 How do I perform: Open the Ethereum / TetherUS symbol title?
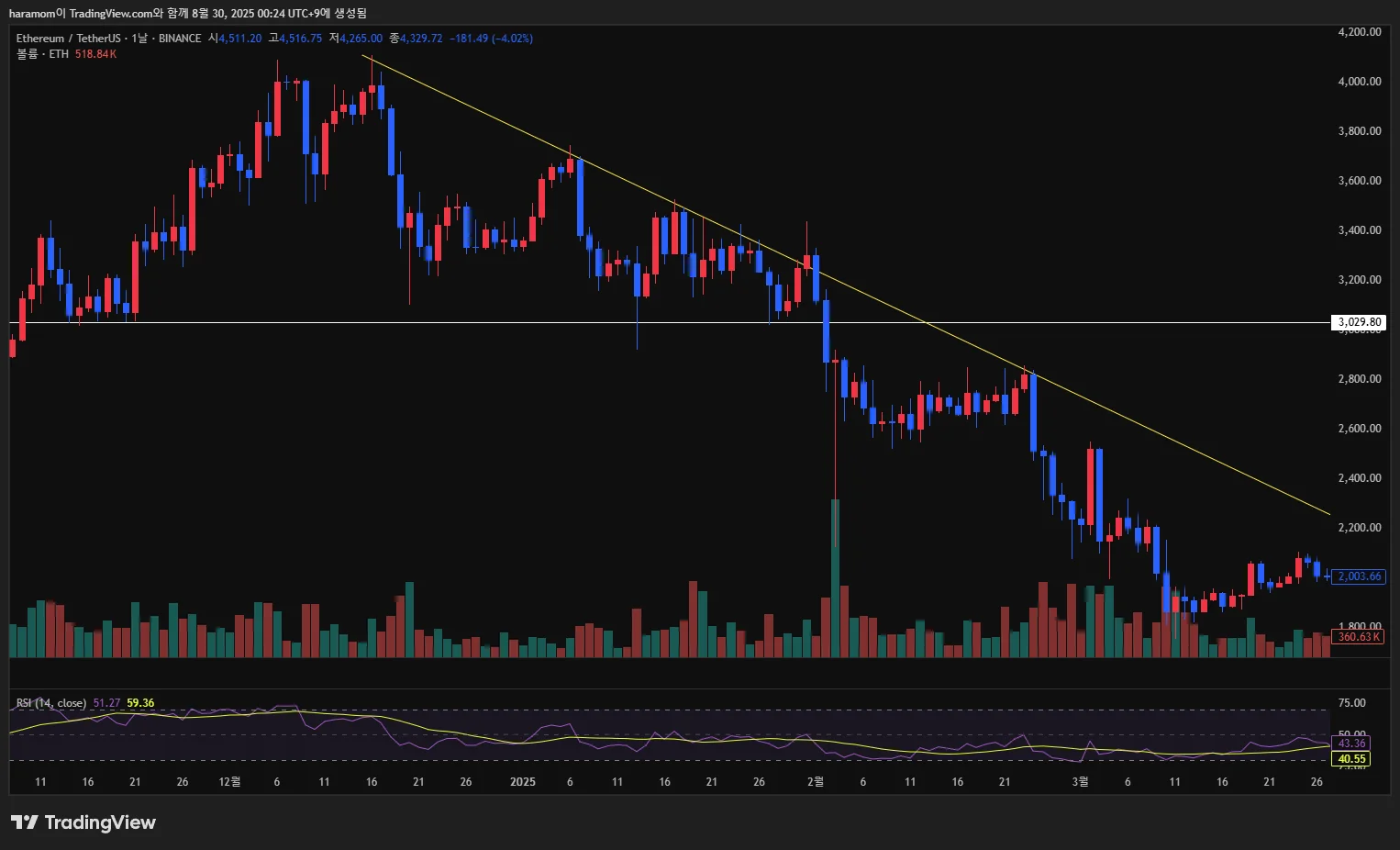click(69, 39)
